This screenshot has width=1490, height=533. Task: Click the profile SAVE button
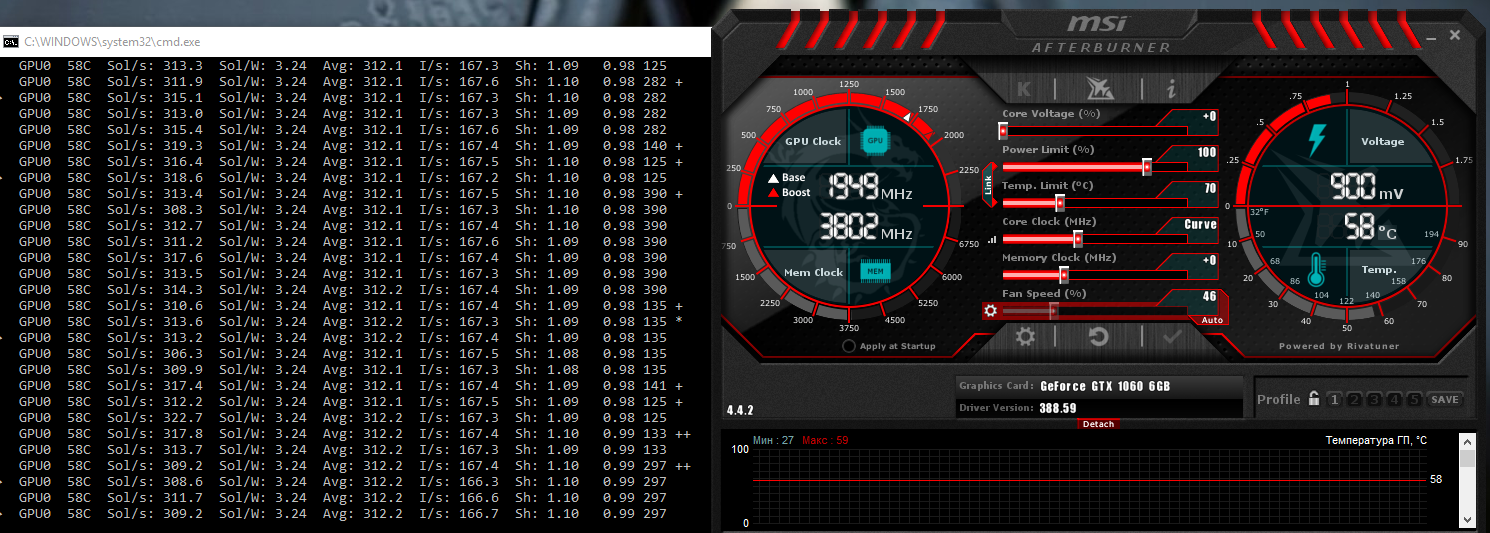pos(1444,400)
